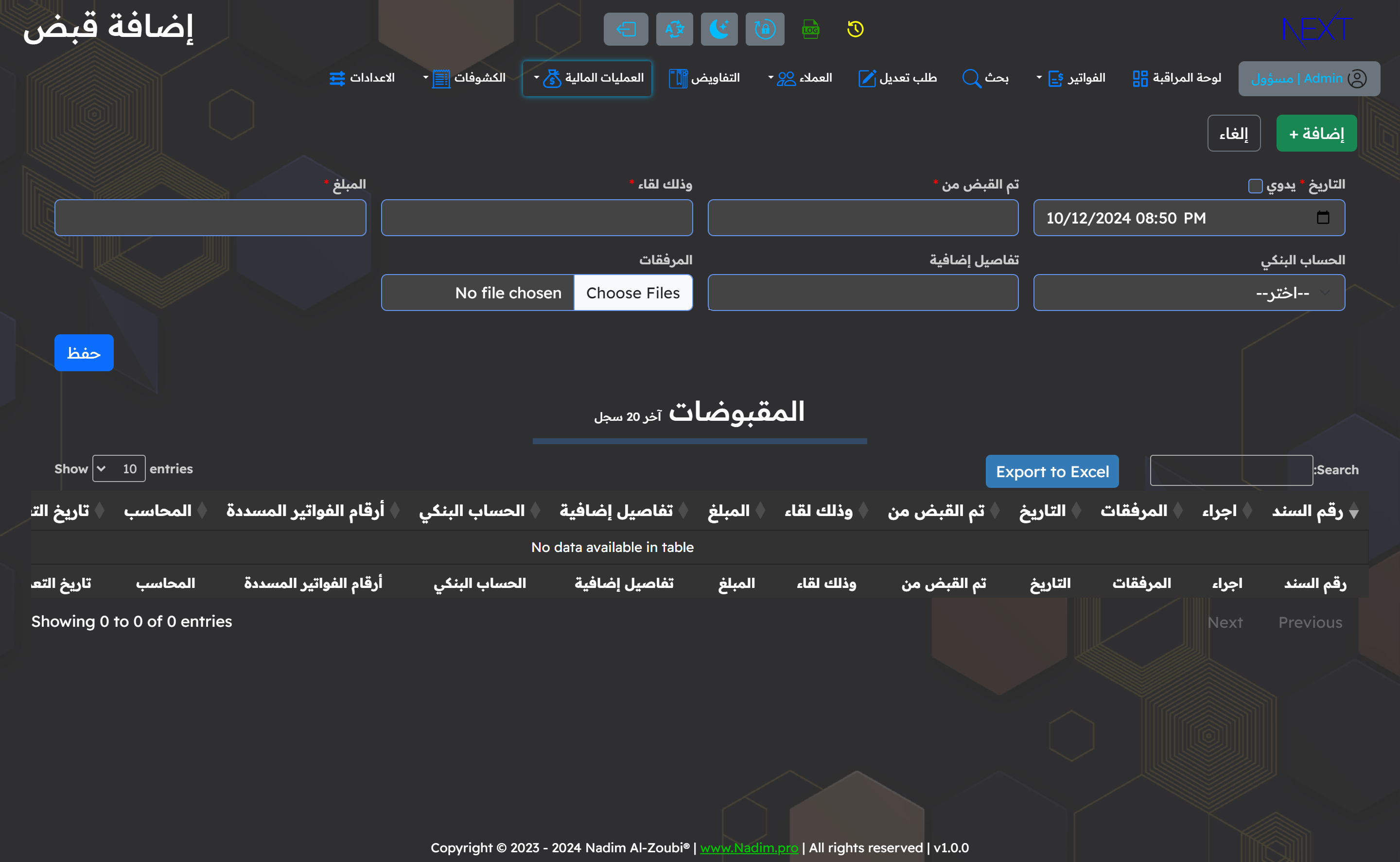Toggle dark mode with the moon icon
Image resolution: width=1400 pixels, height=862 pixels.
(x=719, y=29)
